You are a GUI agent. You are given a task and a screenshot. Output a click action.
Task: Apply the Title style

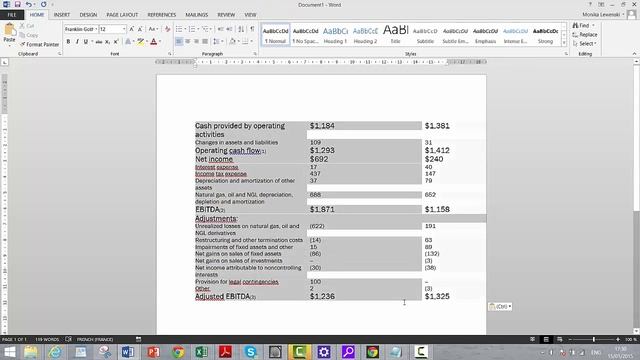point(395,35)
